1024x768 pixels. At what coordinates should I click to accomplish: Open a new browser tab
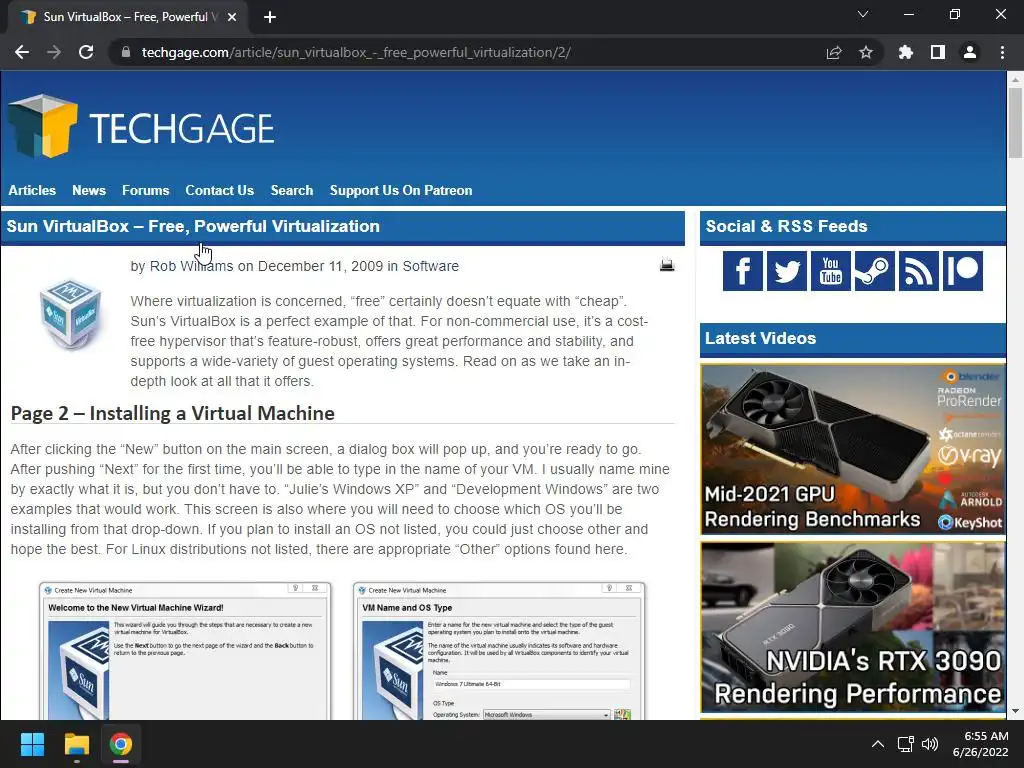tap(270, 17)
